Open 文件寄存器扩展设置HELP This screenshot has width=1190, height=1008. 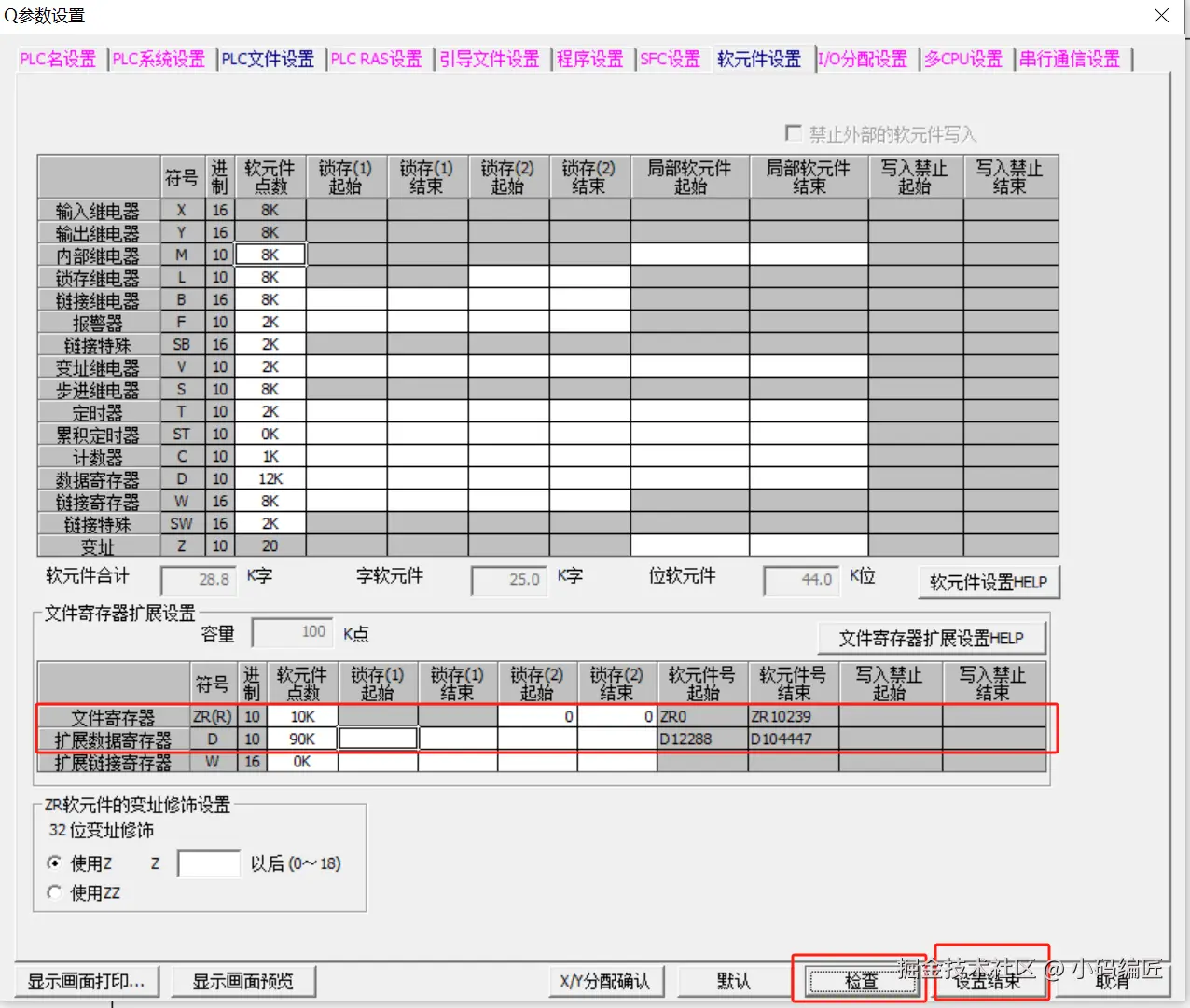click(932, 639)
